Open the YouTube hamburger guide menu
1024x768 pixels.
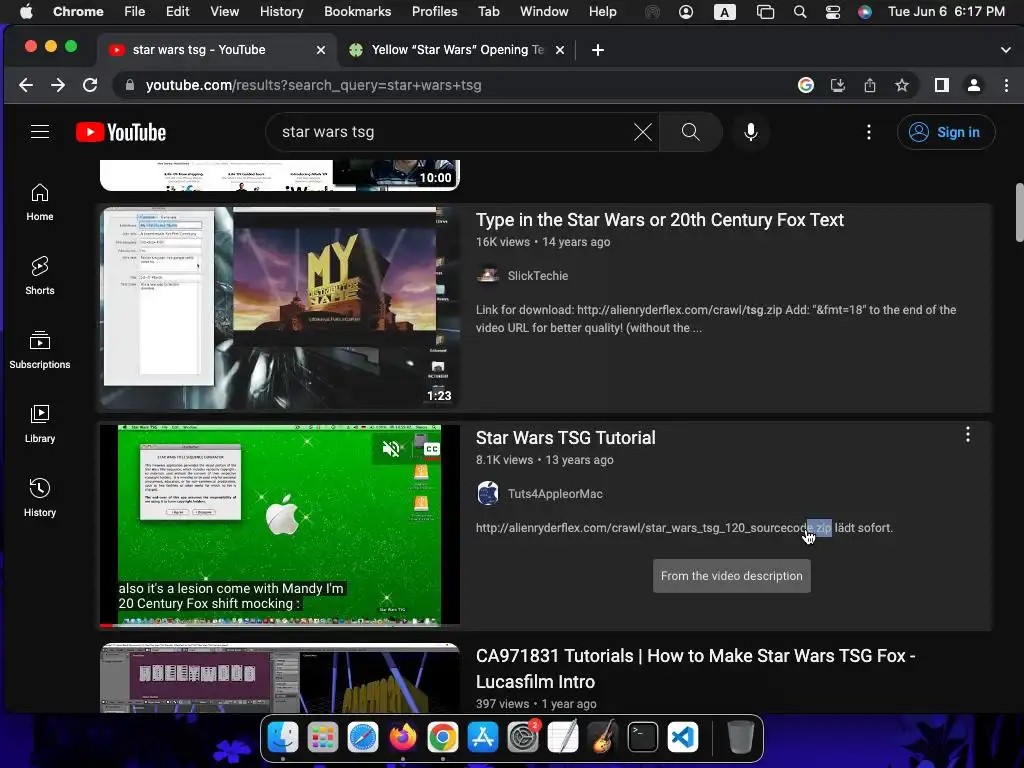tap(40, 132)
